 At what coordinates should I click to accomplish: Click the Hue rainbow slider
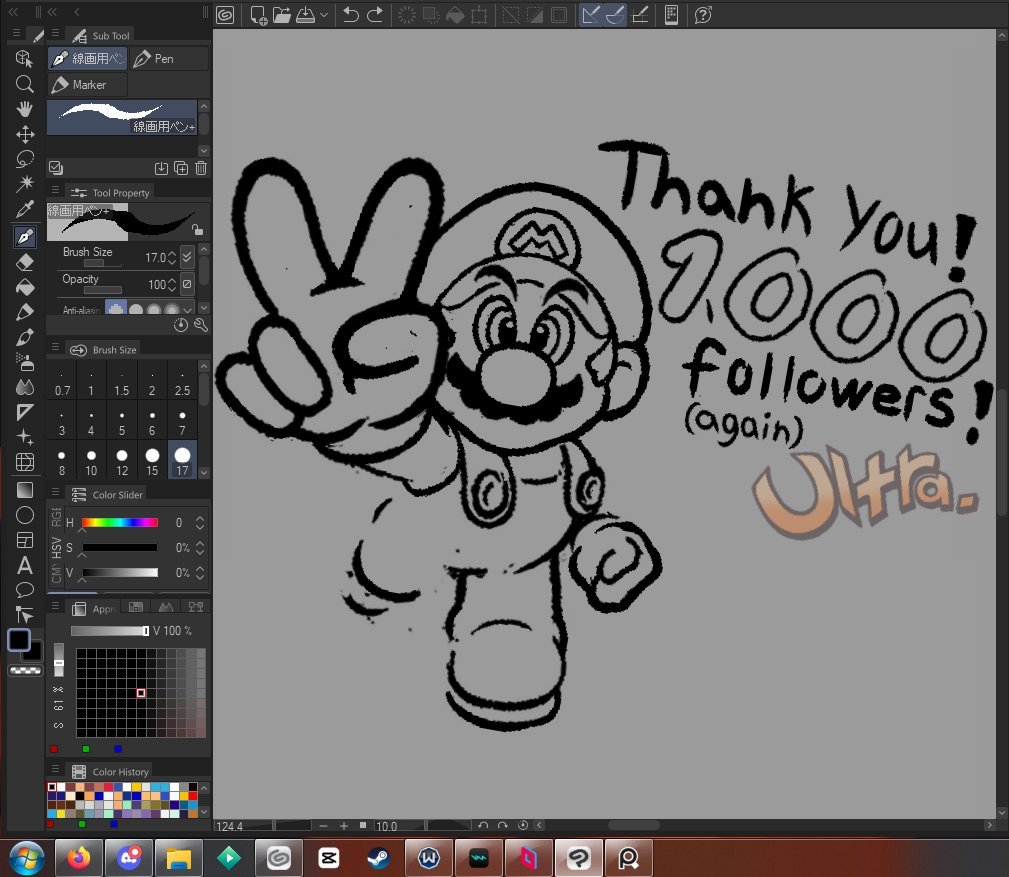coord(120,522)
